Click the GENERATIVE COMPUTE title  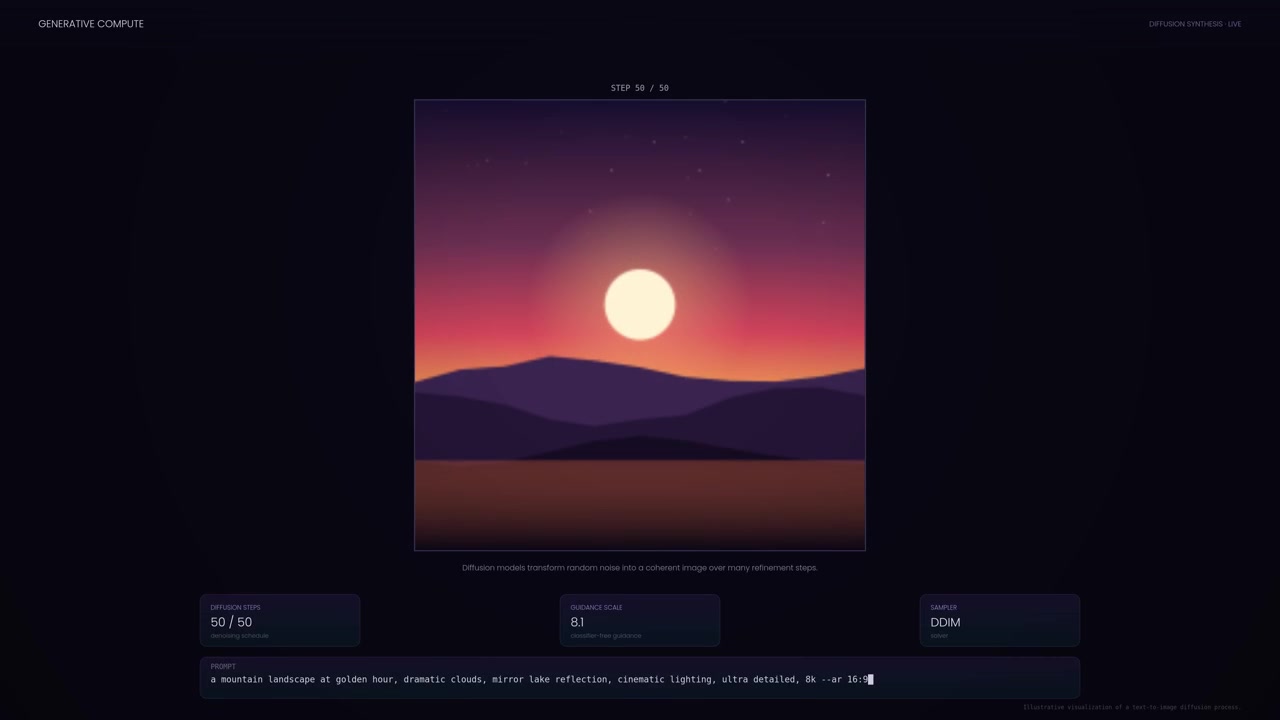coord(91,24)
